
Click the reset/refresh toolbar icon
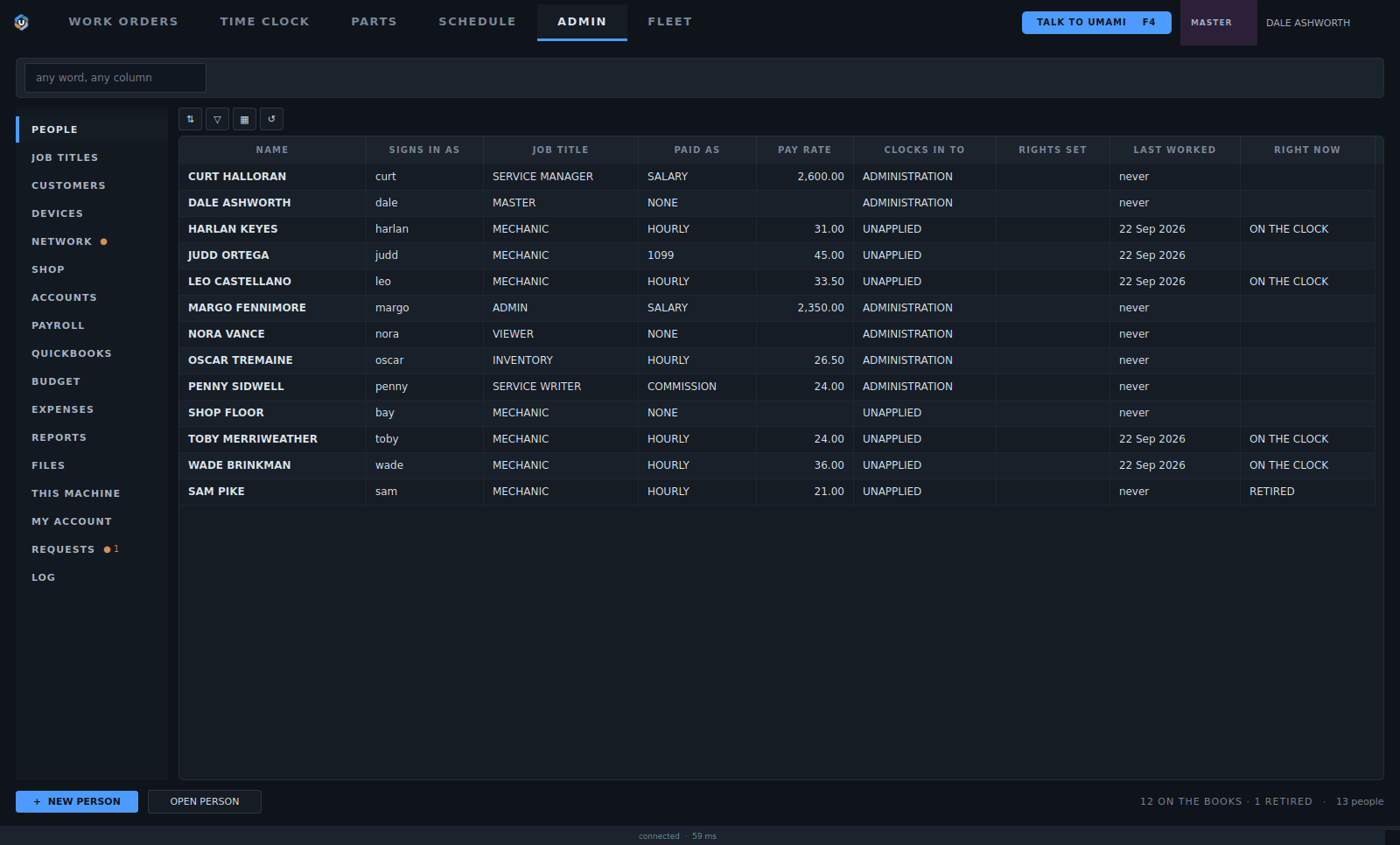271,119
